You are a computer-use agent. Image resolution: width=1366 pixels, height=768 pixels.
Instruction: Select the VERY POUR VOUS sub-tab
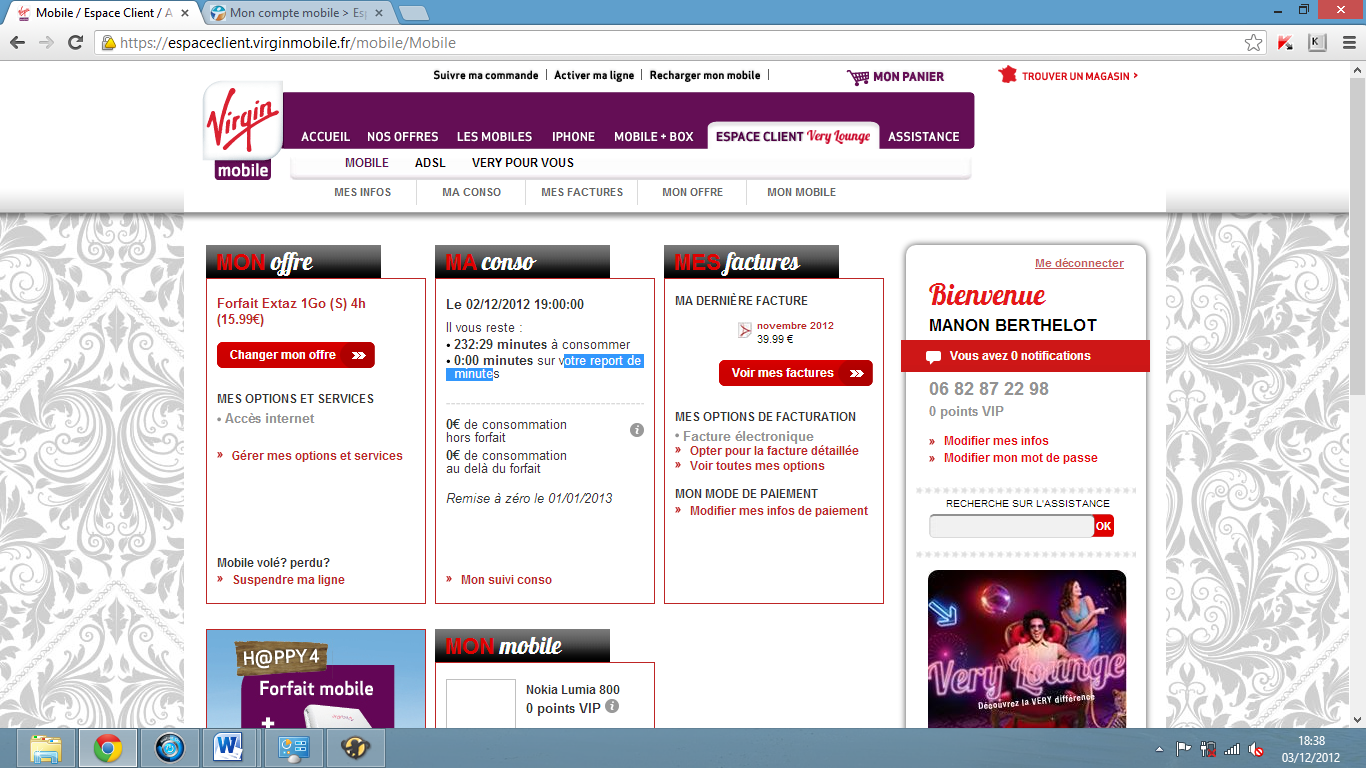click(523, 163)
